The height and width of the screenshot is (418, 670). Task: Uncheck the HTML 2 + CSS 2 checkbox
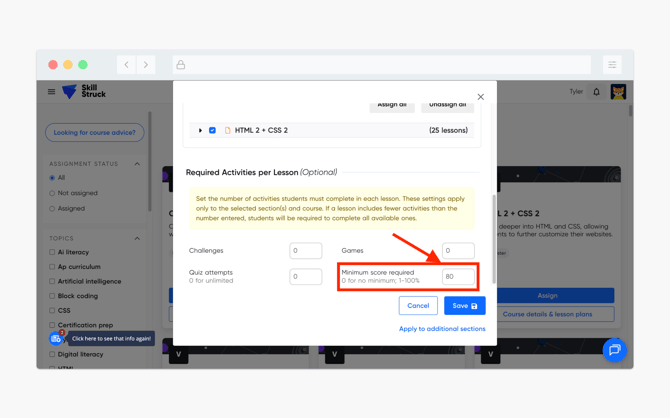coord(212,130)
